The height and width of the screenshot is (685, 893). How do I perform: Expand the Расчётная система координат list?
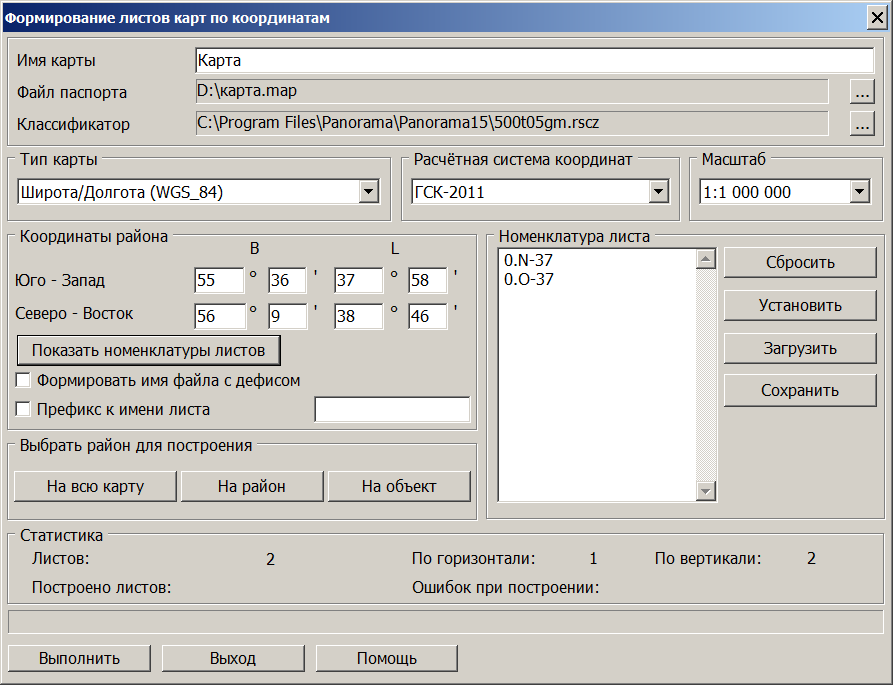[660, 191]
